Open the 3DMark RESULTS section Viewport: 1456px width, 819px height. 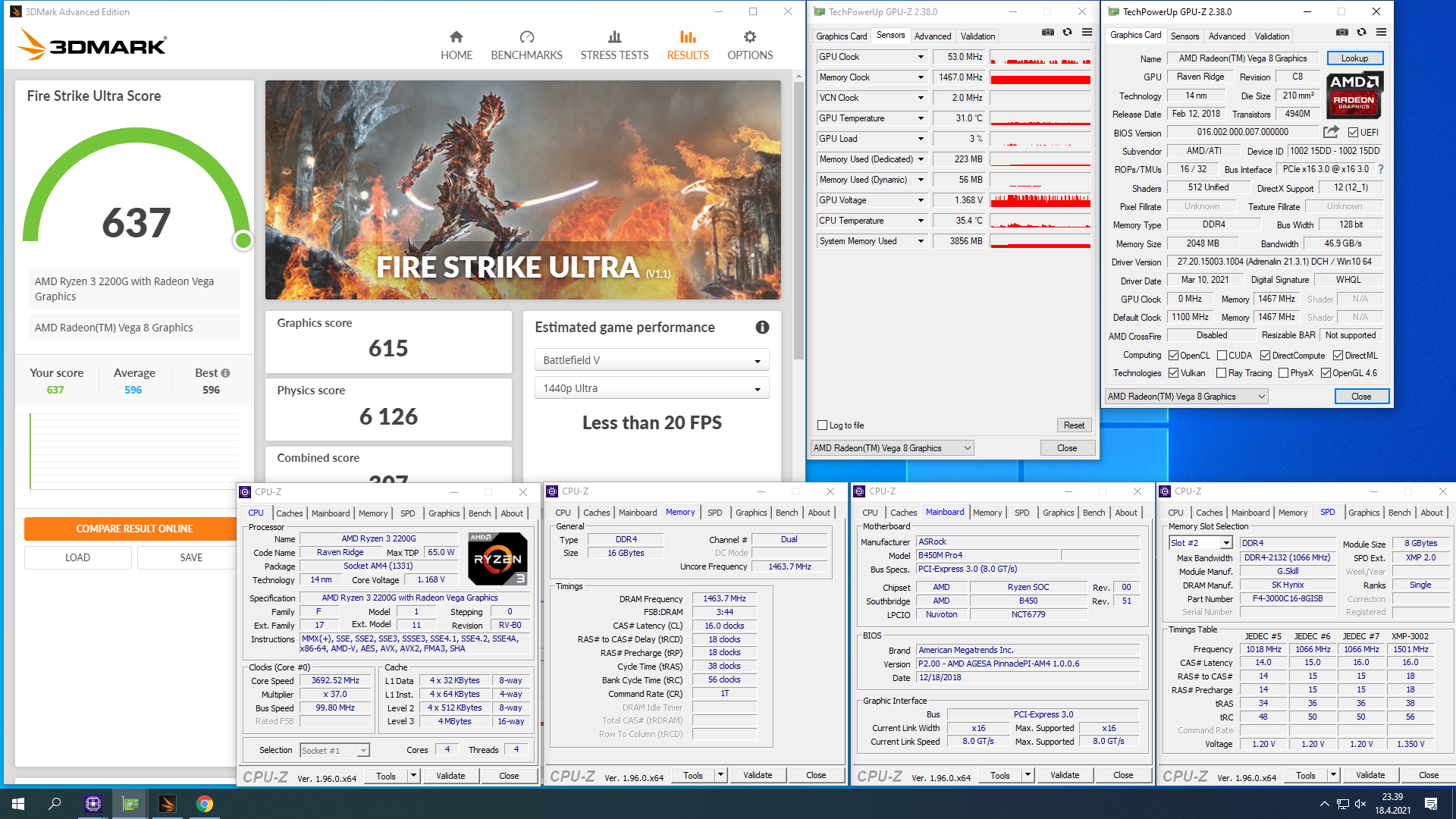tap(688, 45)
